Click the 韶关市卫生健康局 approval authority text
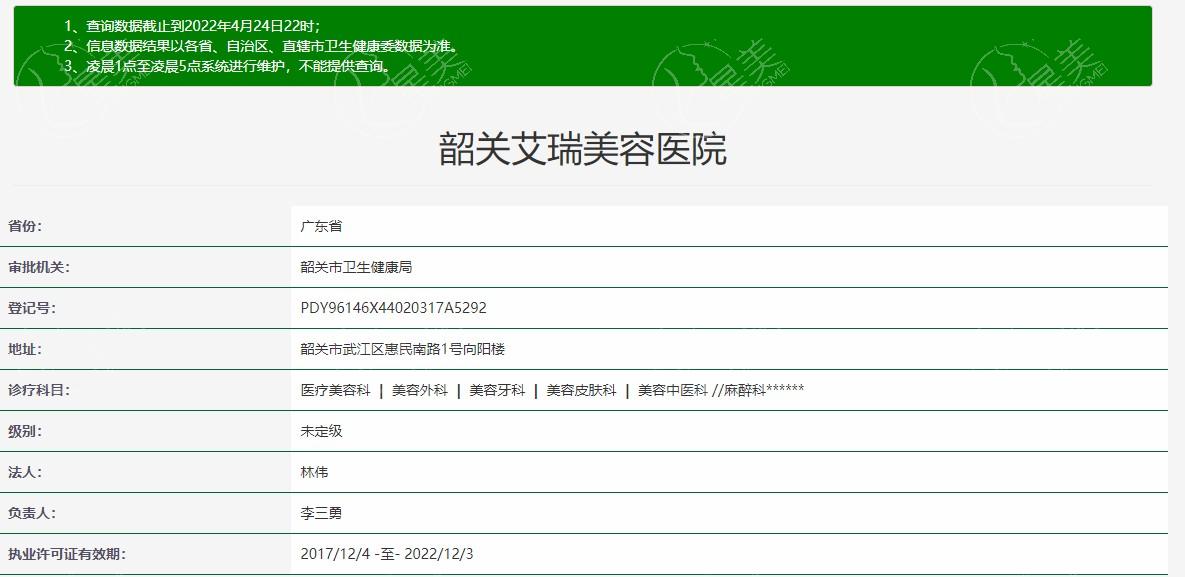This screenshot has height=577, width=1185. (x=357, y=267)
